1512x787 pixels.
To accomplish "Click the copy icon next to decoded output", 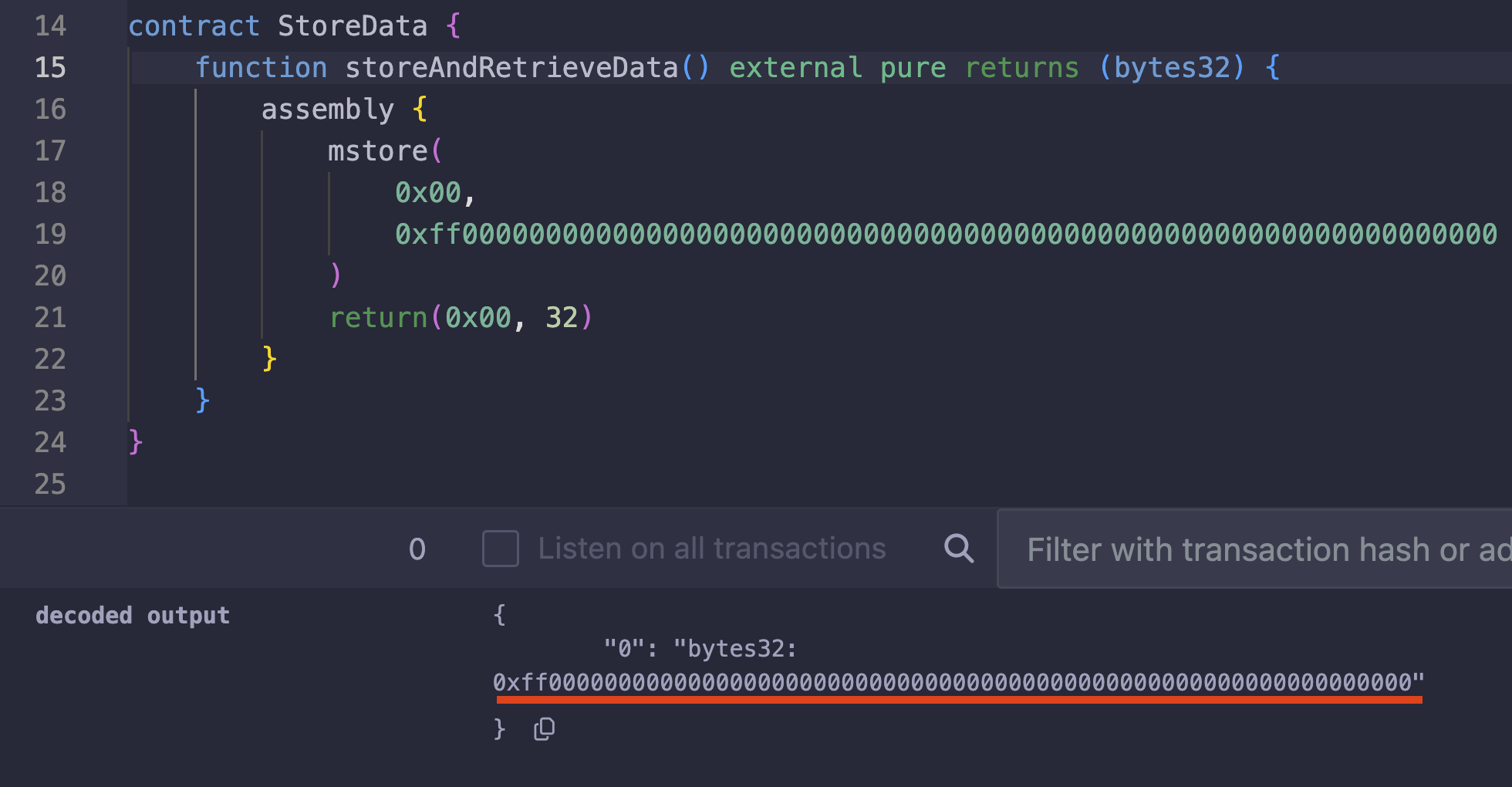I will (544, 729).
